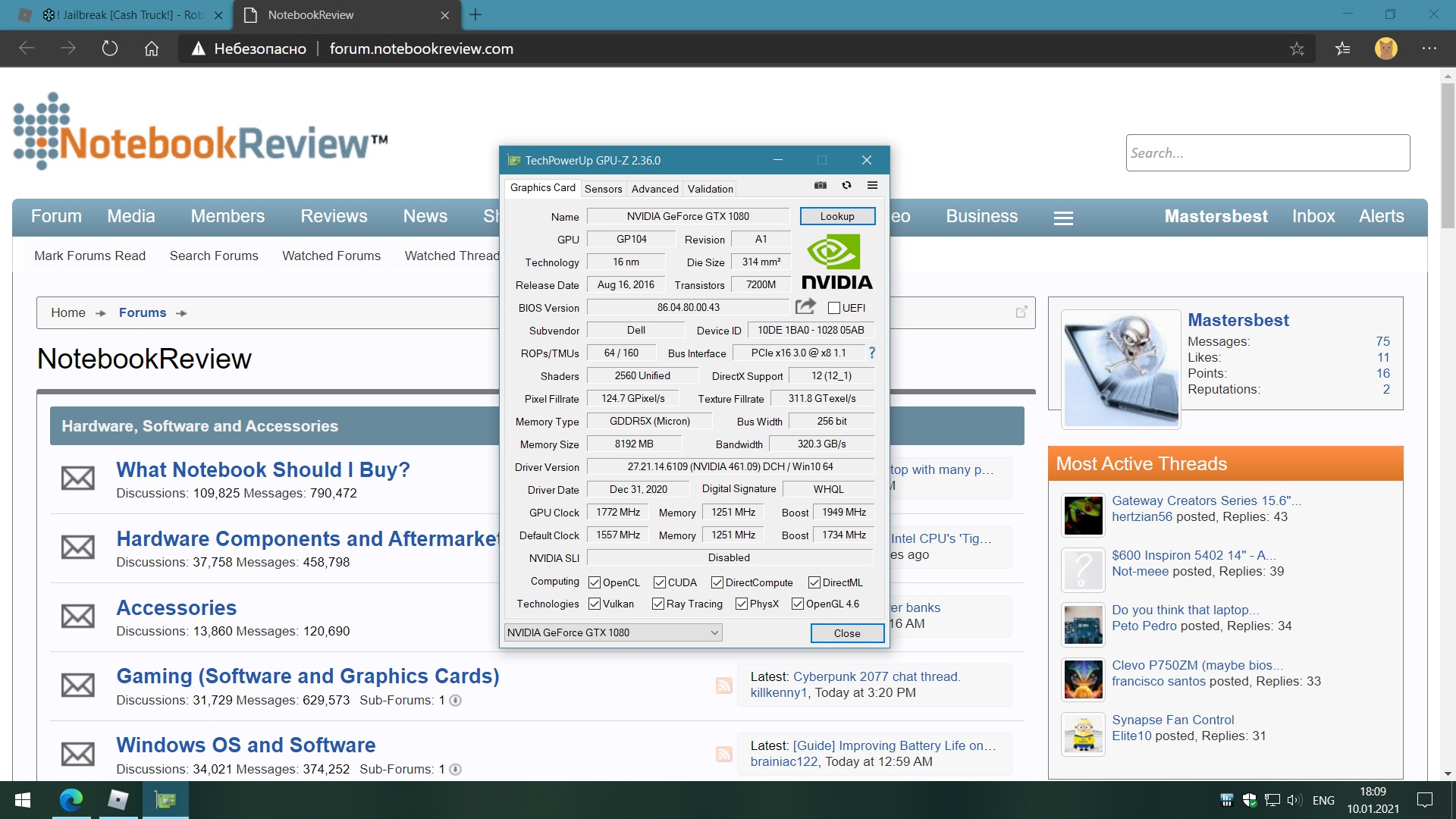Open the GPU selection dropdown

click(x=613, y=632)
